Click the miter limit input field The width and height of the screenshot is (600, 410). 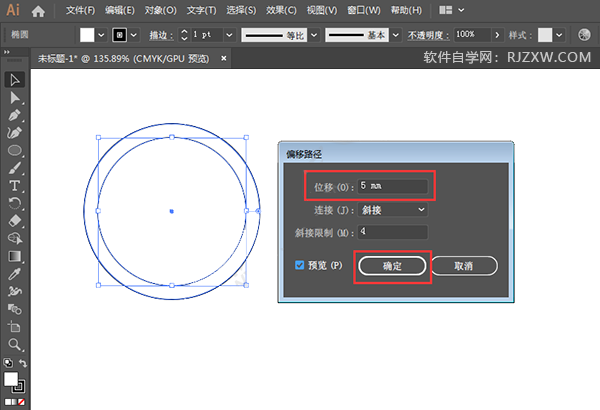click(x=393, y=232)
